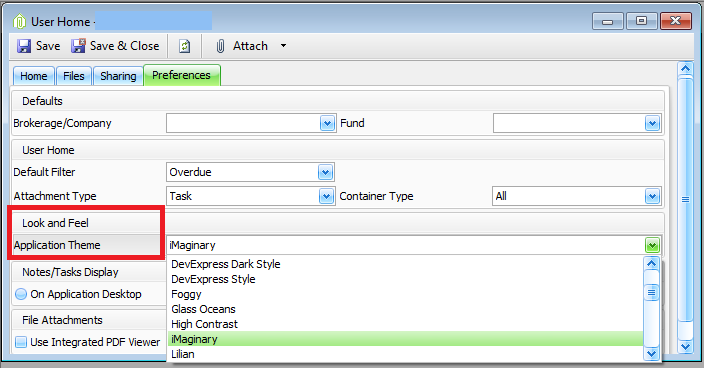Switch to the Files tab
The width and height of the screenshot is (706, 369).
[x=73, y=76]
